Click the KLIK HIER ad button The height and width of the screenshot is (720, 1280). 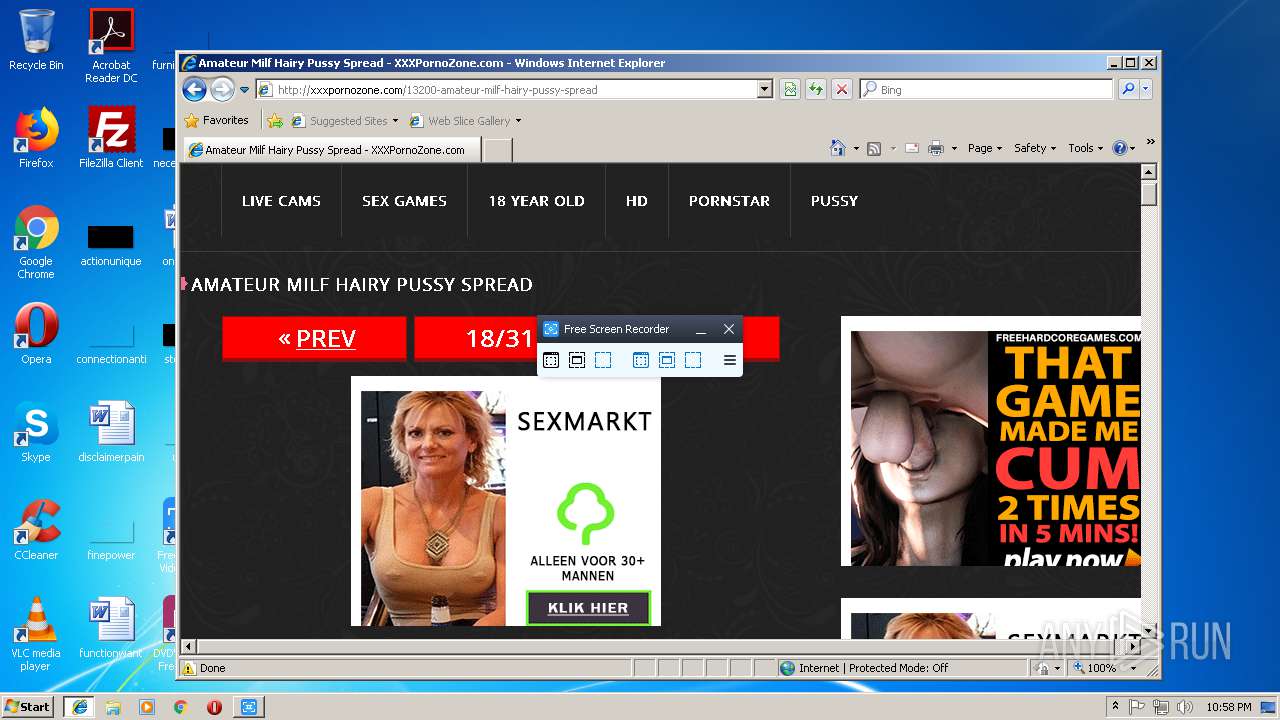coord(588,608)
